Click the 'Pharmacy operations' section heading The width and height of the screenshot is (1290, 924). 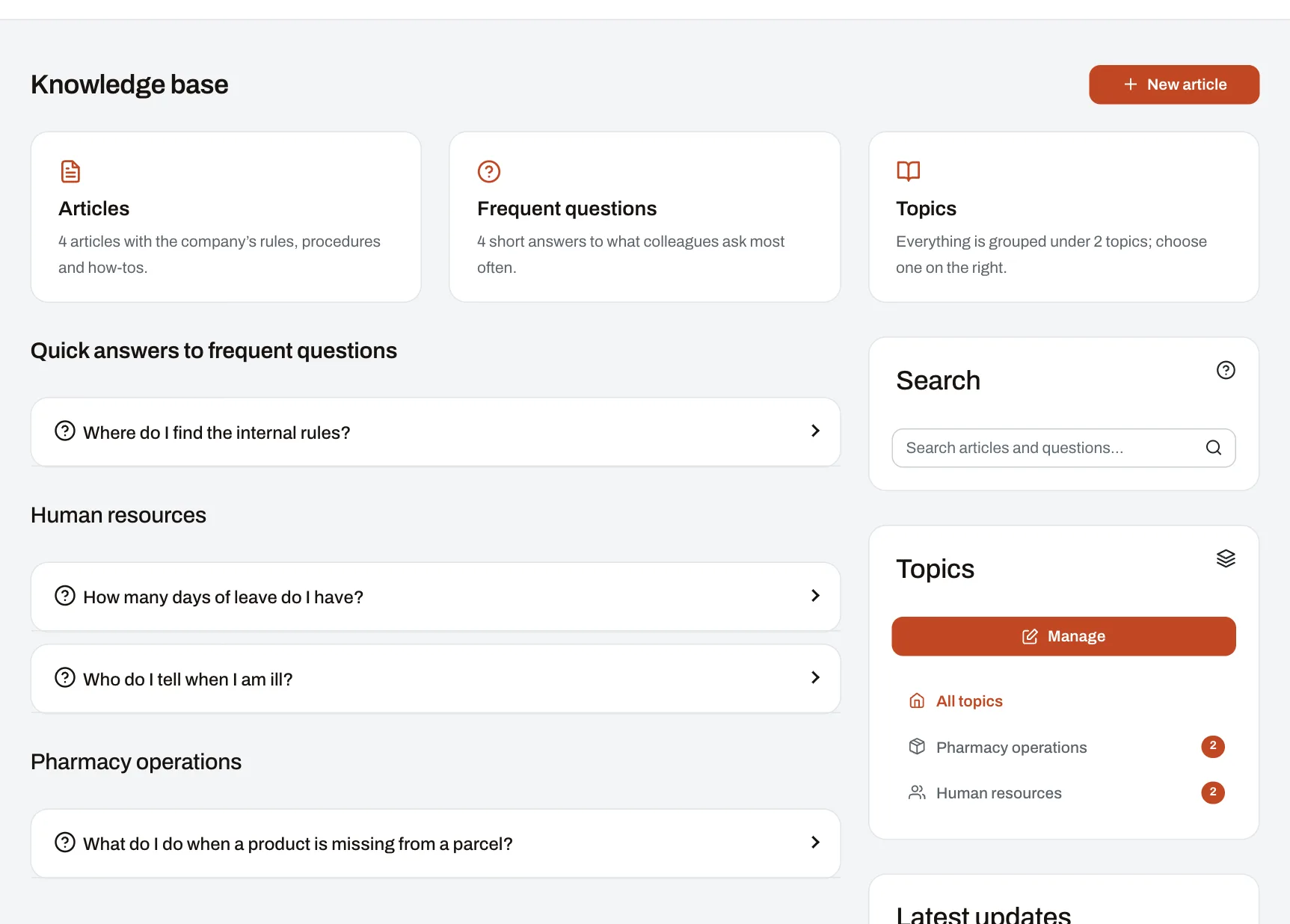point(136,762)
